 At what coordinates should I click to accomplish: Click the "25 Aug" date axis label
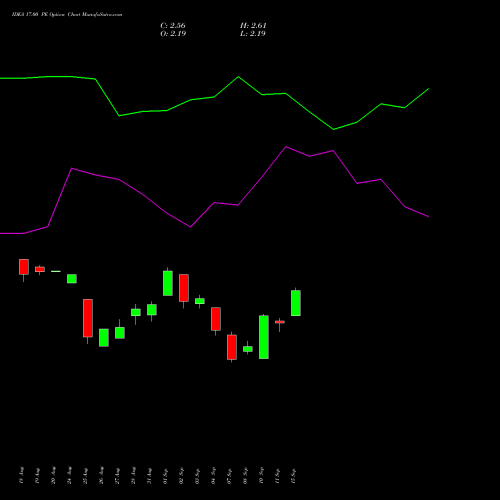[86, 476]
